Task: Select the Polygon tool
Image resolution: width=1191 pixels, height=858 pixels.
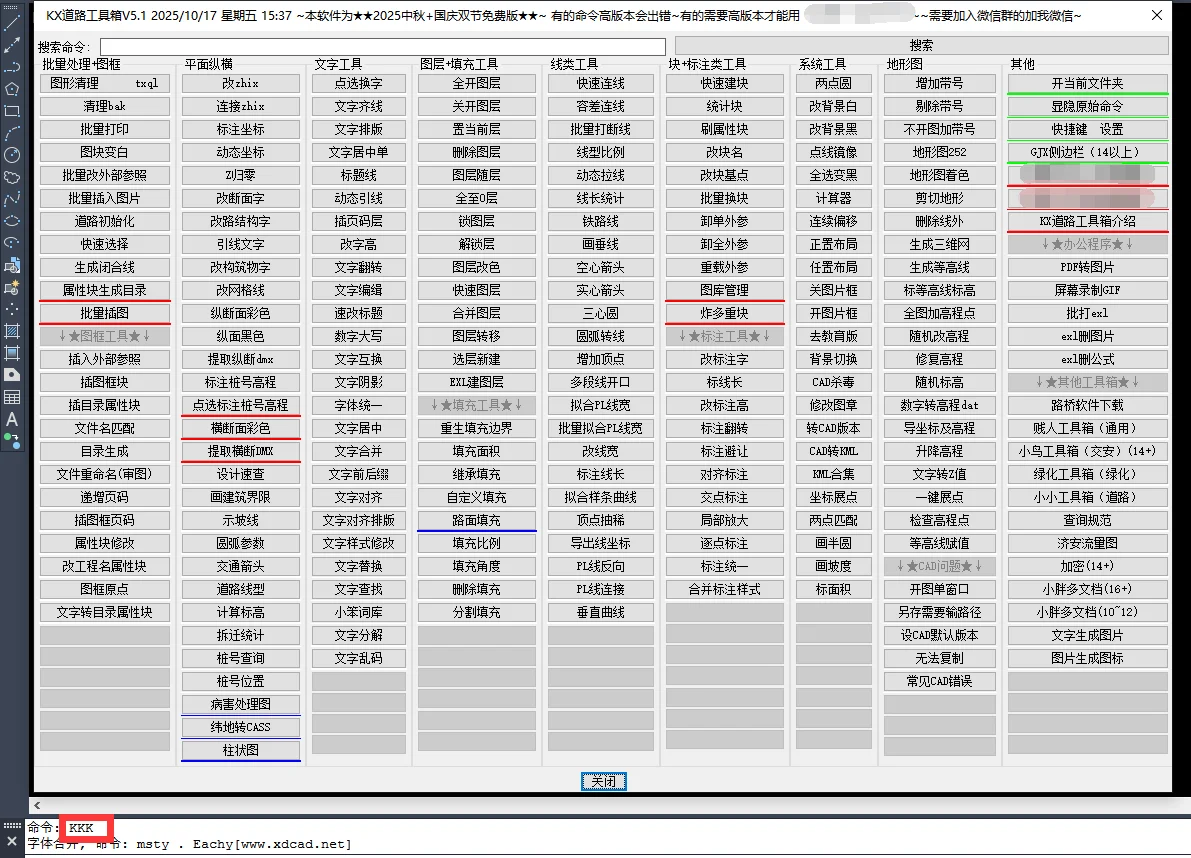Action: coord(11,89)
